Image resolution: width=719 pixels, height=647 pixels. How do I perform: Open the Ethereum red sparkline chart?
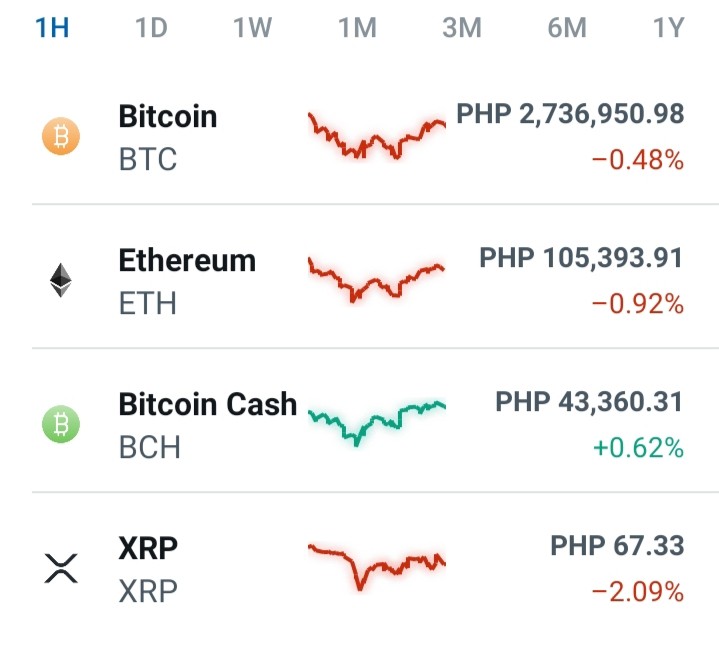click(x=377, y=279)
